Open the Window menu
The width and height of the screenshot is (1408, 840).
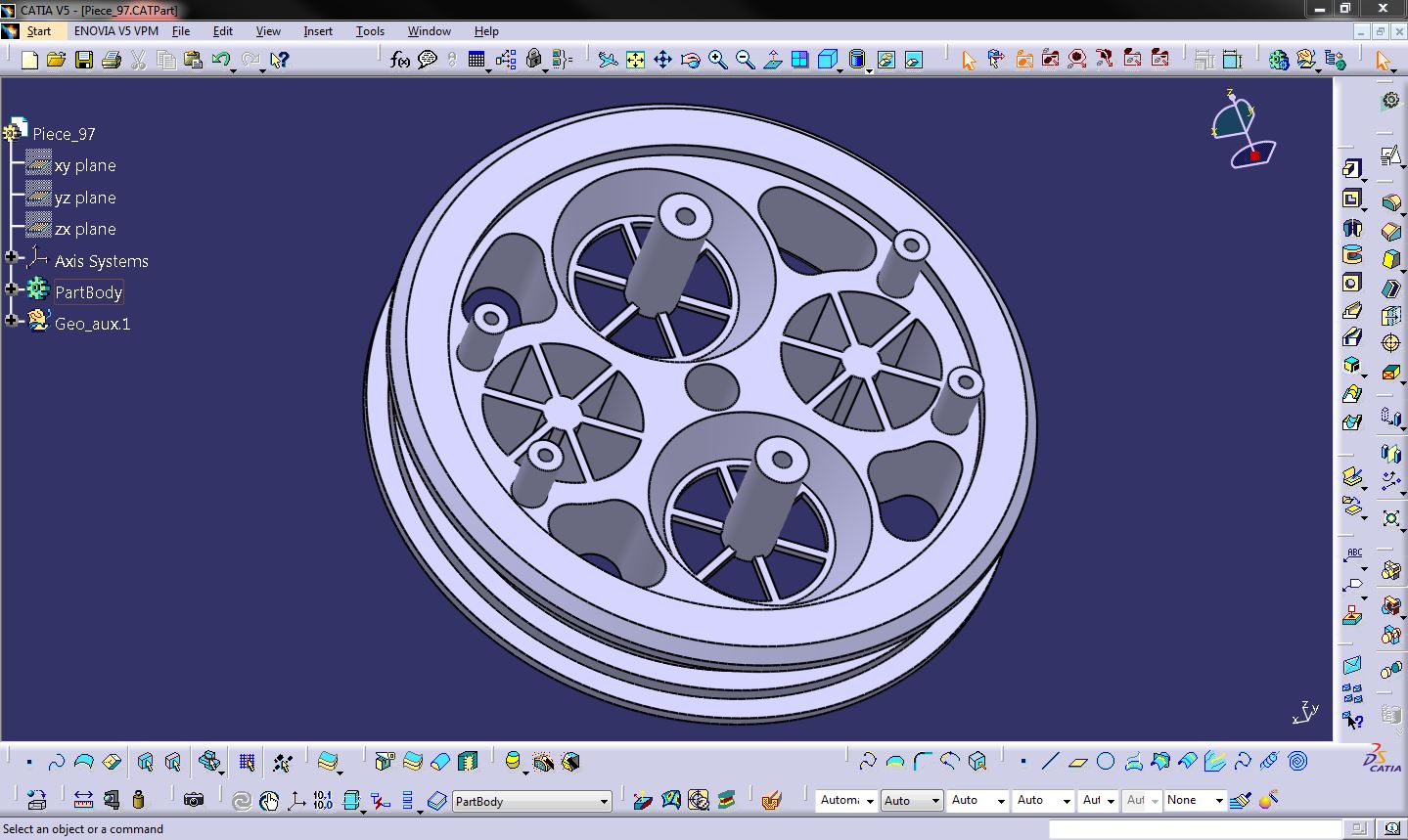point(430,31)
